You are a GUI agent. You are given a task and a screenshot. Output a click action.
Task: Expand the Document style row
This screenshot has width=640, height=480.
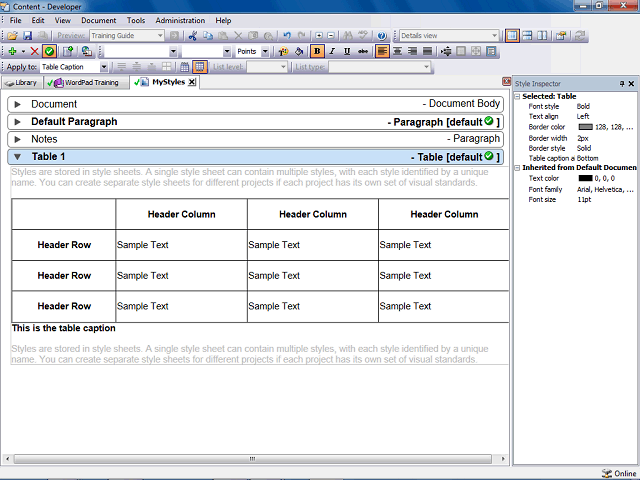[18, 104]
